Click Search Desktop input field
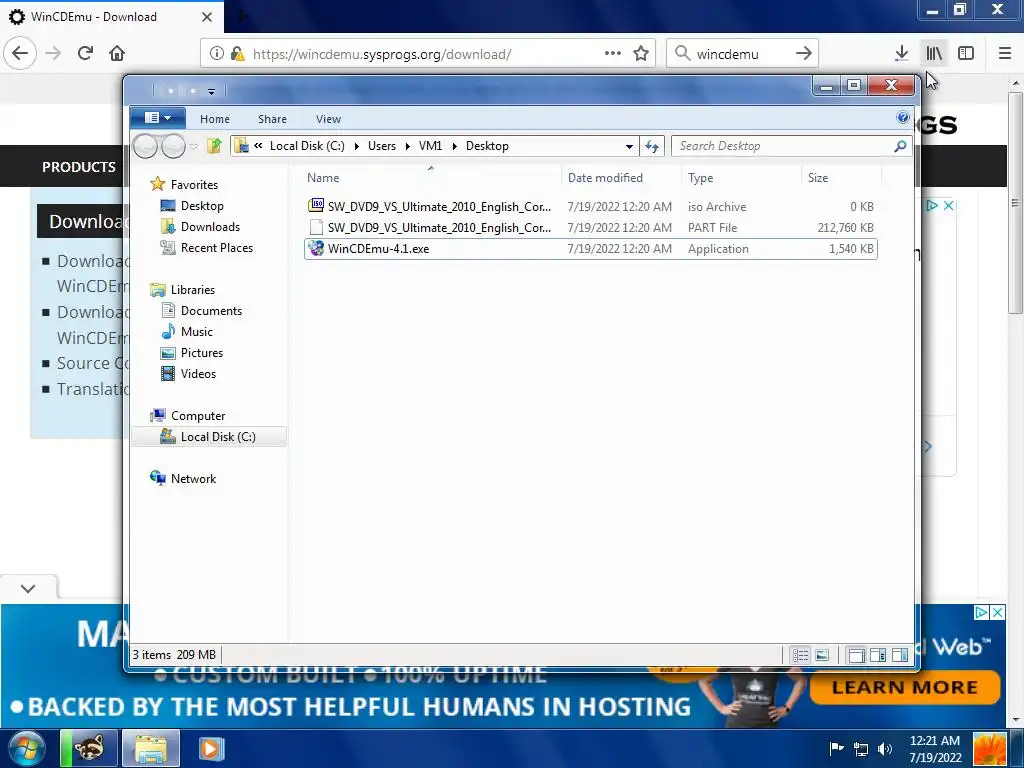 coord(784,146)
